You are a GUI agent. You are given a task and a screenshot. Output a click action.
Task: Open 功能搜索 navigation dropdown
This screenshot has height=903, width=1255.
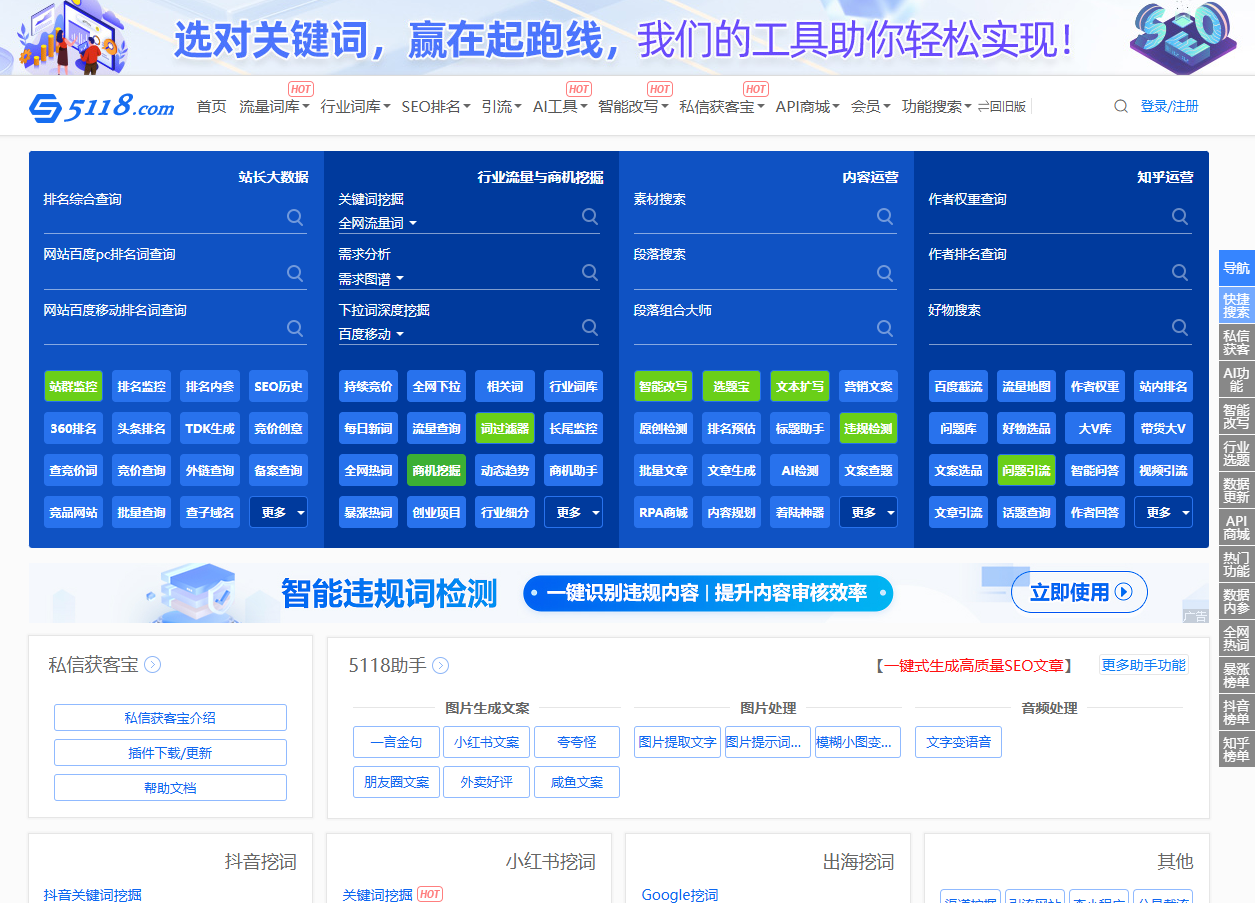coord(936,106)
